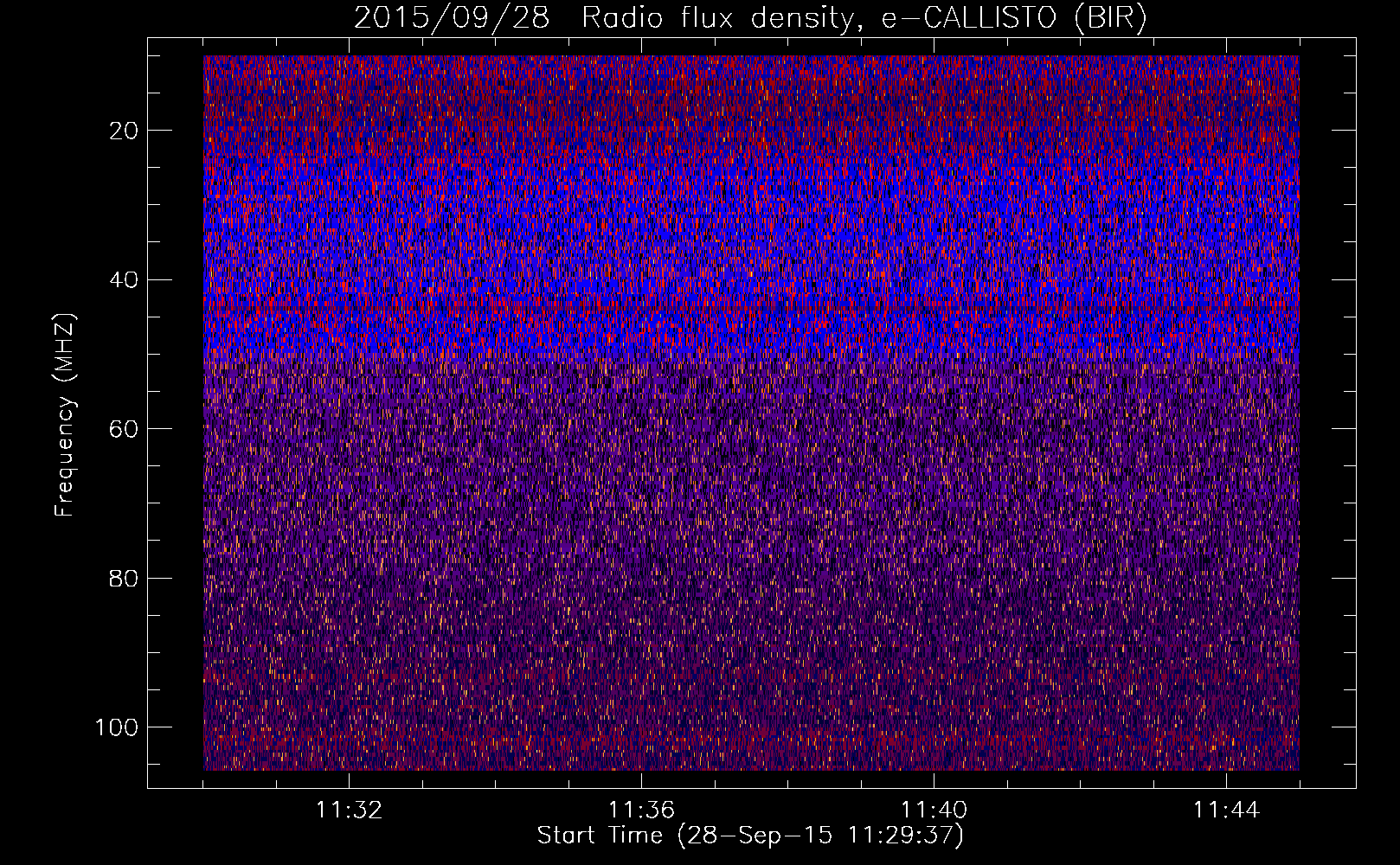Image resolution: width=1400 pixels, height=865 pixels.
Task: Click the plot title '2015/09/28 Radio flux density'
Action: [x=750, y=18]
